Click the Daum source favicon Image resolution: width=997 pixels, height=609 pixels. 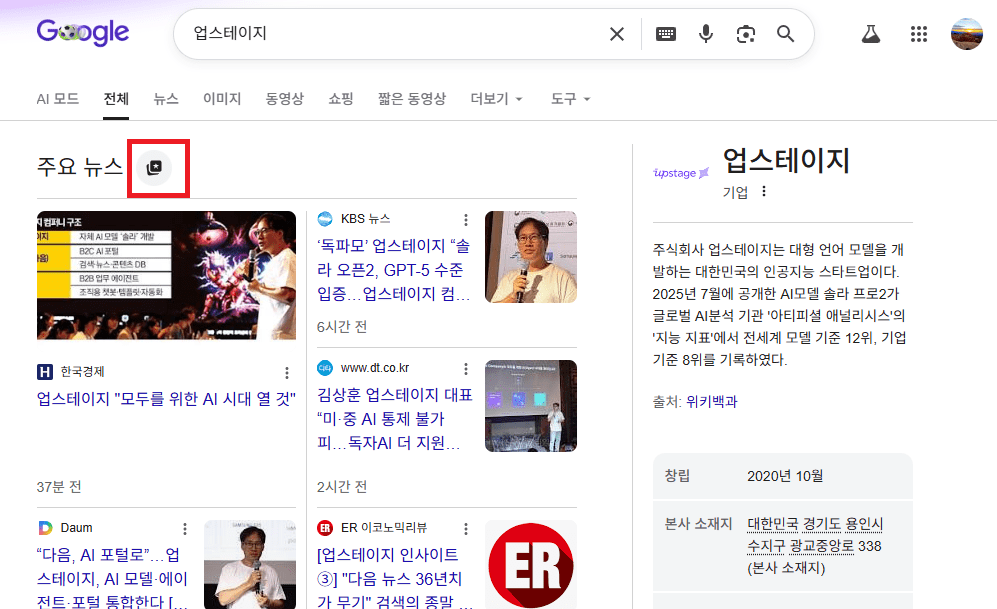[x=45, y=528]
